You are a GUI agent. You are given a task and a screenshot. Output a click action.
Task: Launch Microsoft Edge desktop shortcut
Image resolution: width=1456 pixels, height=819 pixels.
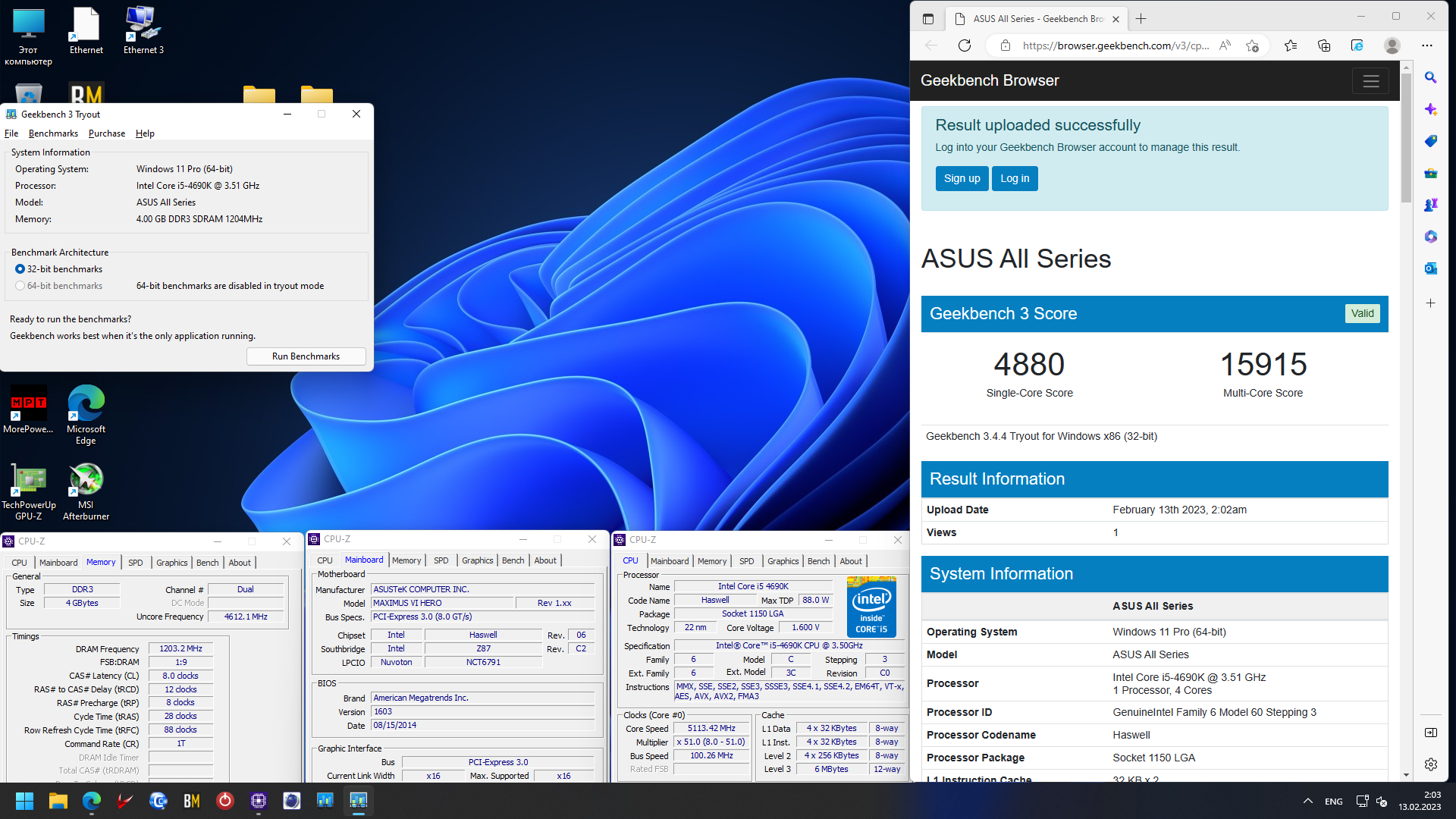tap(86, 415)
